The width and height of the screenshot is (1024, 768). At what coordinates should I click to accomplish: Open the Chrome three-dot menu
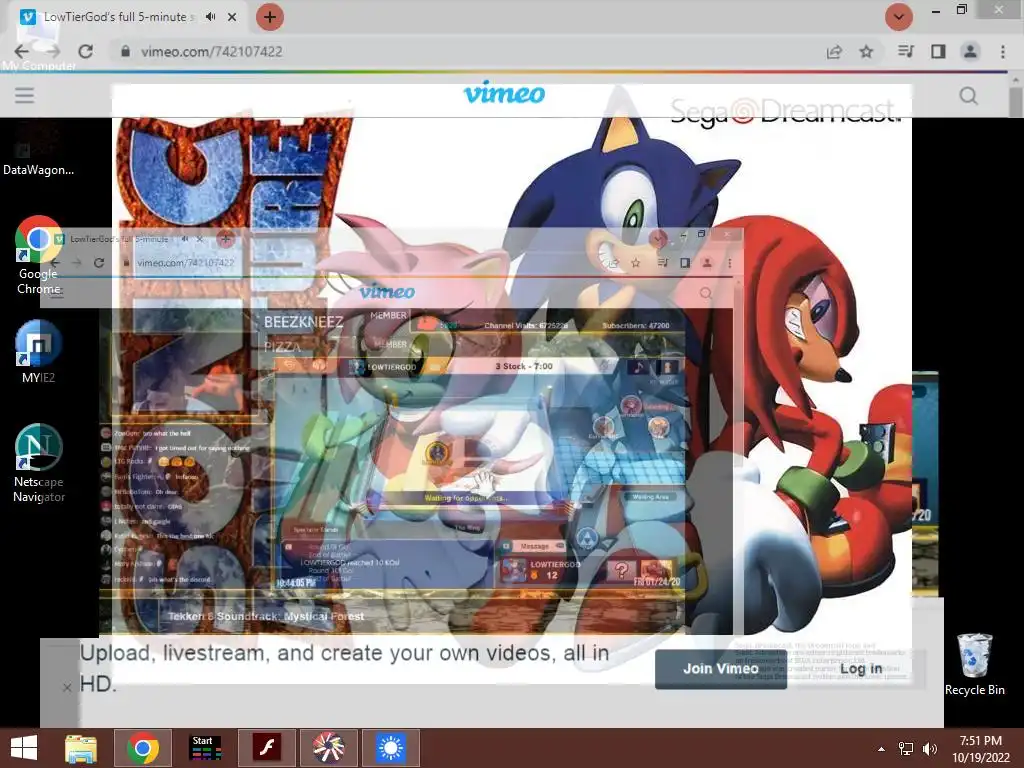tap(1003, 52)
